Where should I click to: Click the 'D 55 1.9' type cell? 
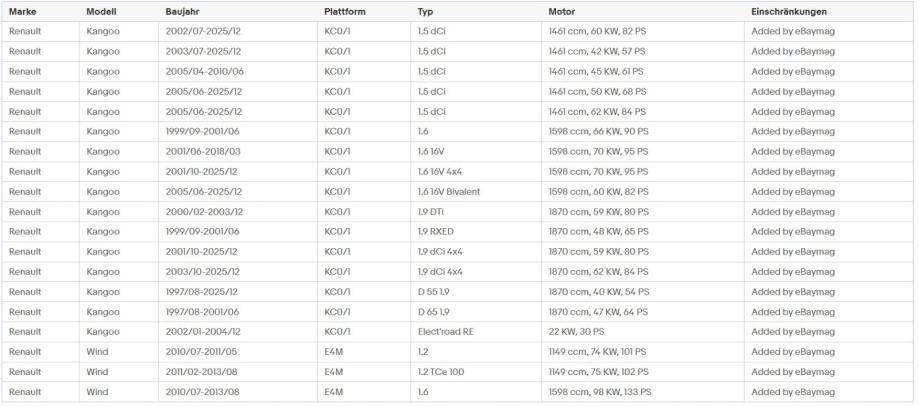[x=435, y=291]
